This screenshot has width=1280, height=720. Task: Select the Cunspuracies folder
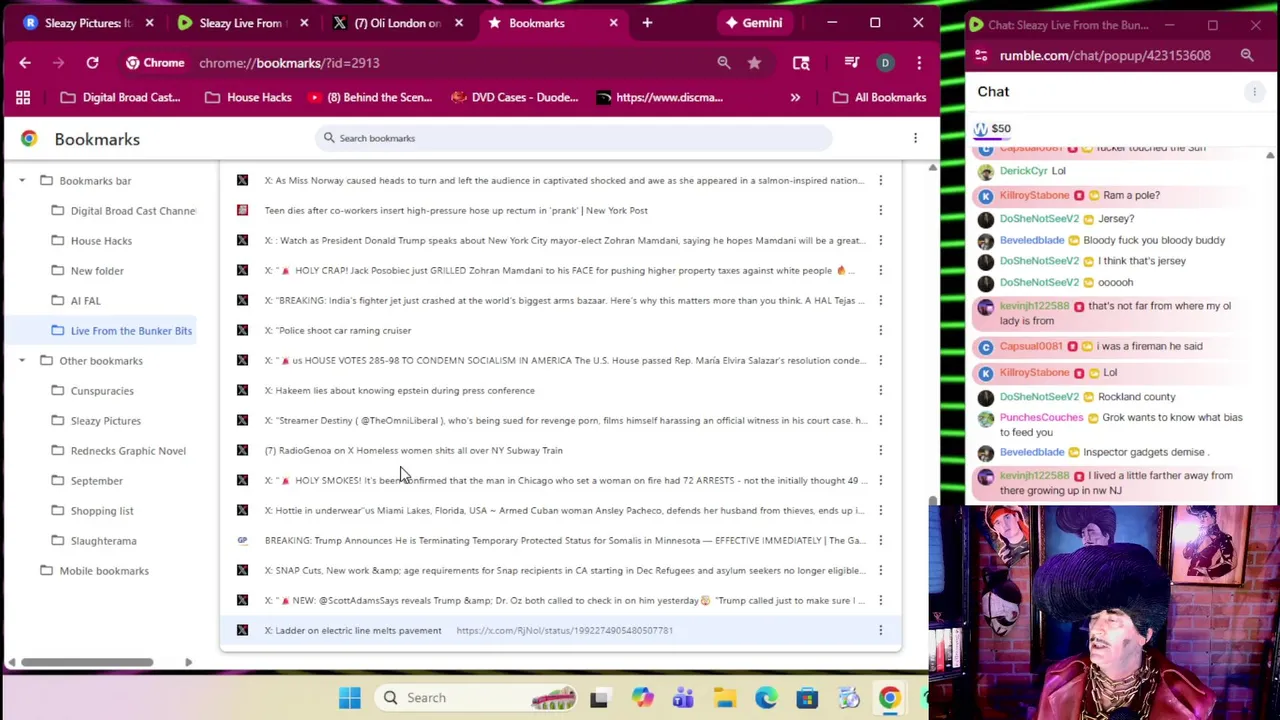pyautogui.click(x=102, y=391)
